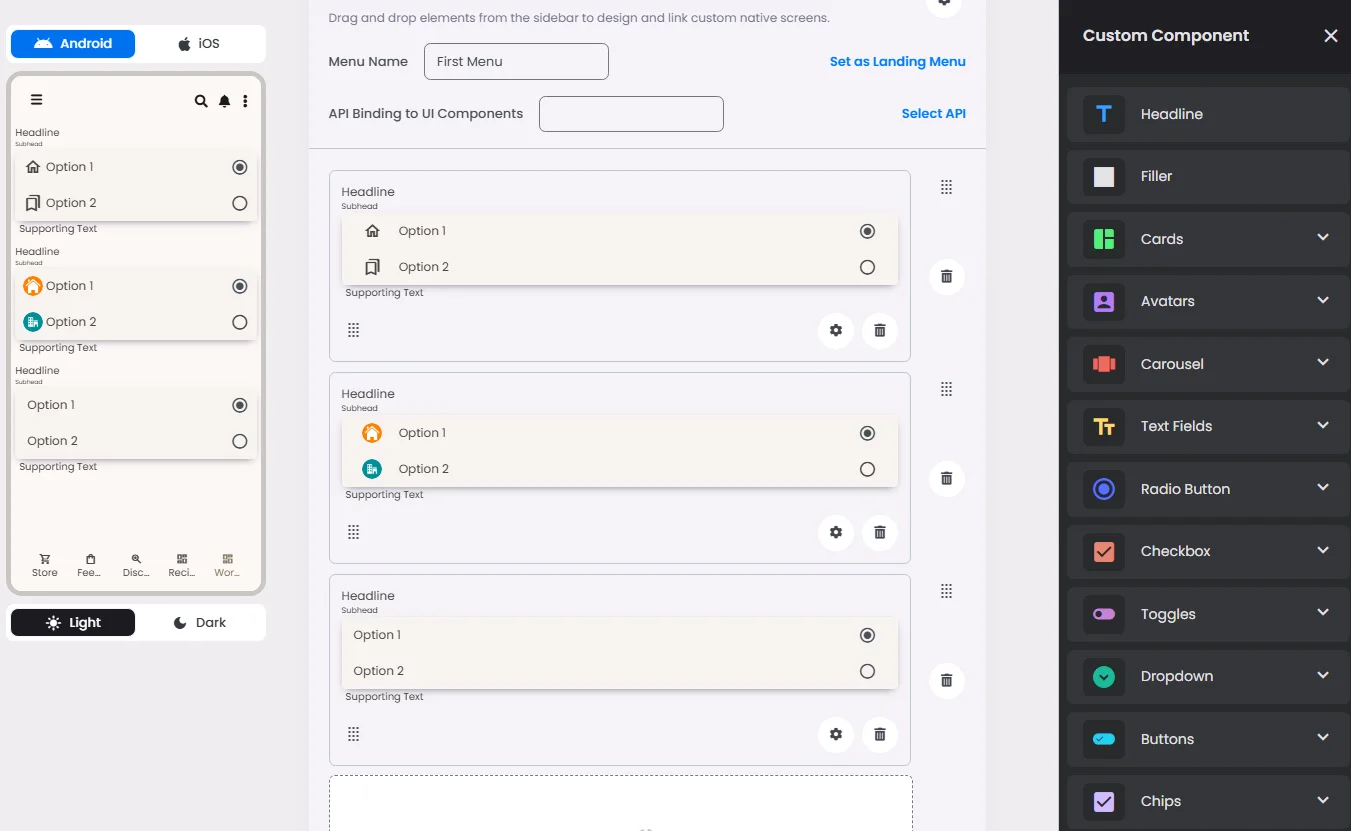The height and width of the screenshot is (831, 1351).
Task: Close the Custom Component panel
Action: click(x=1331, y=36)
